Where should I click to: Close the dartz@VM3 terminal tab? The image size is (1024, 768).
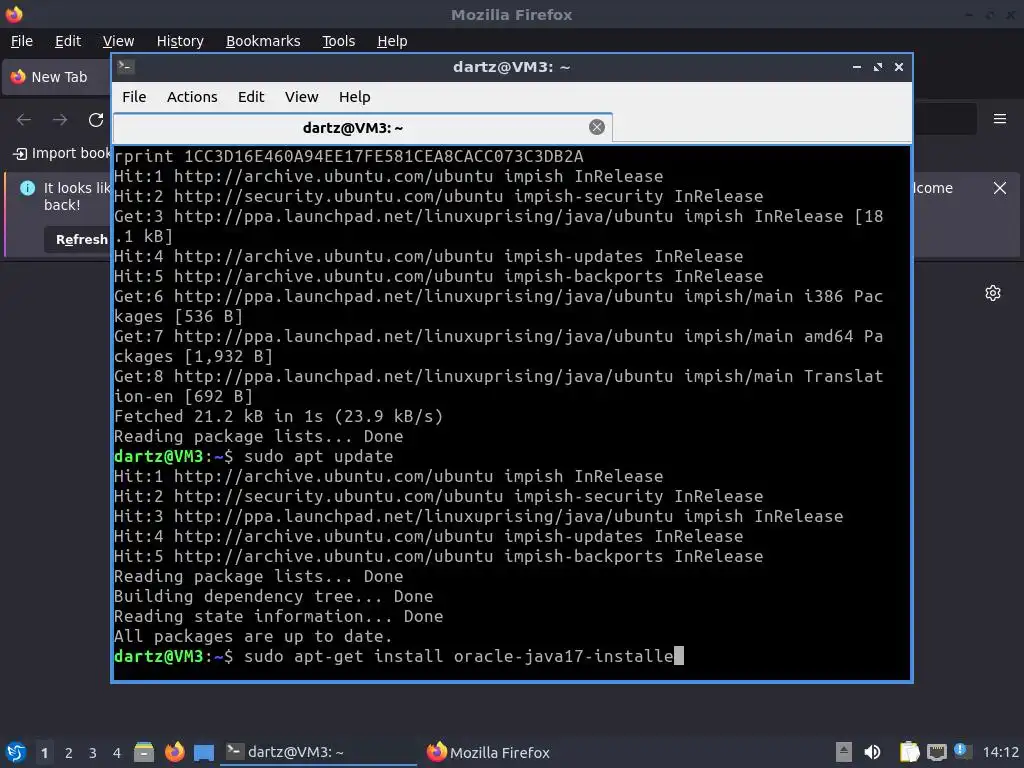click(x=596, y=127)
